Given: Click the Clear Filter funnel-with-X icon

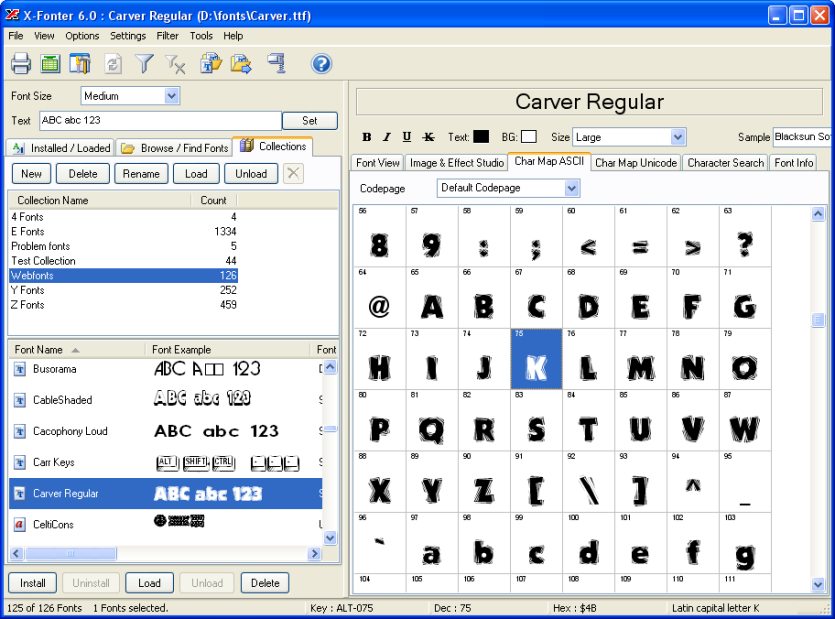Looking at the screenshot, I should pos(175,64).
